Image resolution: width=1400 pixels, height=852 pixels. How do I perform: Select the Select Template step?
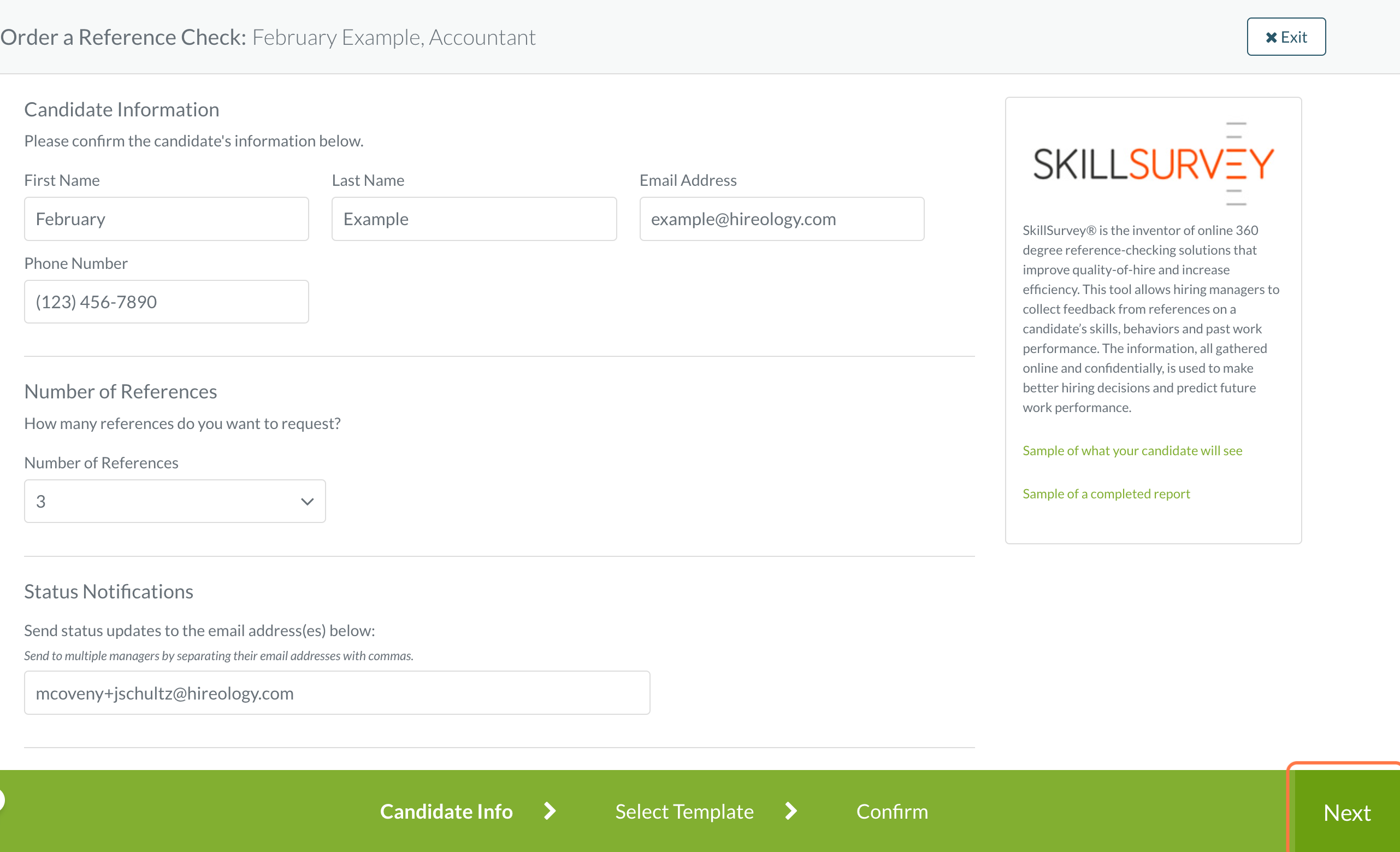[x=684, y=812]
